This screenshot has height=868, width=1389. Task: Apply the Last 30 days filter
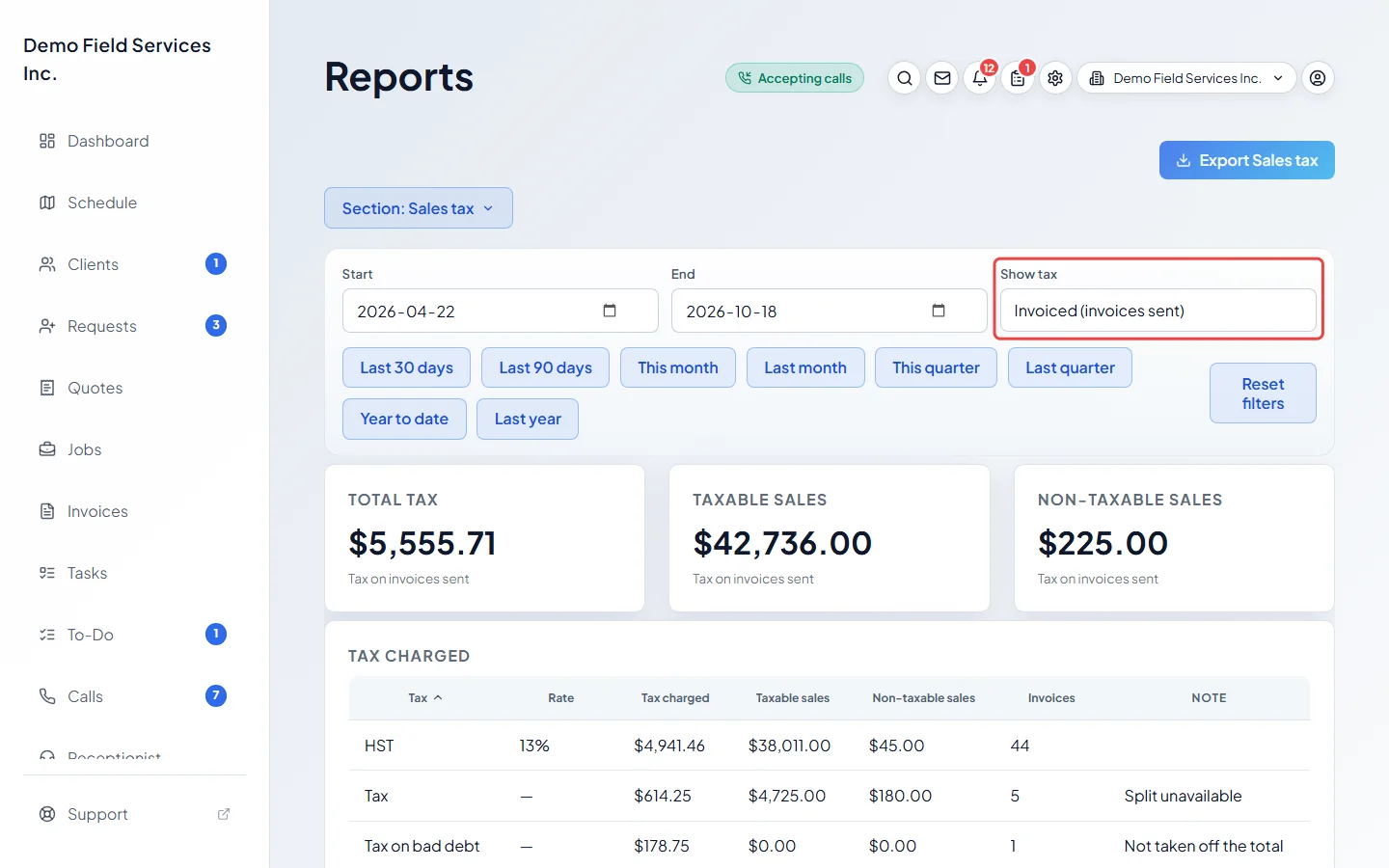tap(406, 367)
